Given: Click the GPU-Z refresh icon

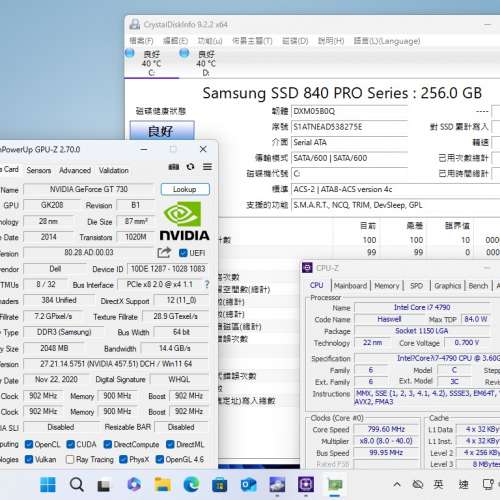Looking at the screenshot, I should coord(190,167).
